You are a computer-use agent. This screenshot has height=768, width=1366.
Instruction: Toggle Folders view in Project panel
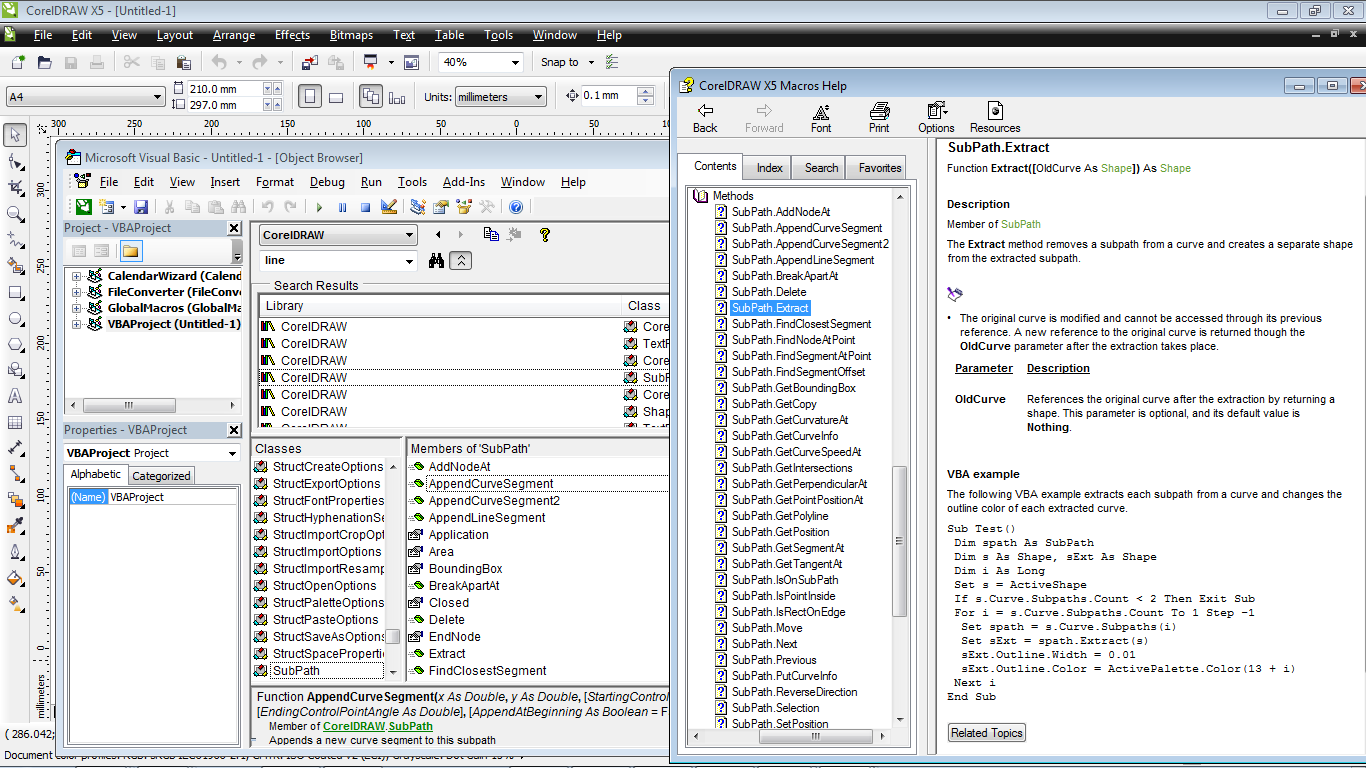pyautogui.click(x=131, y=251)
